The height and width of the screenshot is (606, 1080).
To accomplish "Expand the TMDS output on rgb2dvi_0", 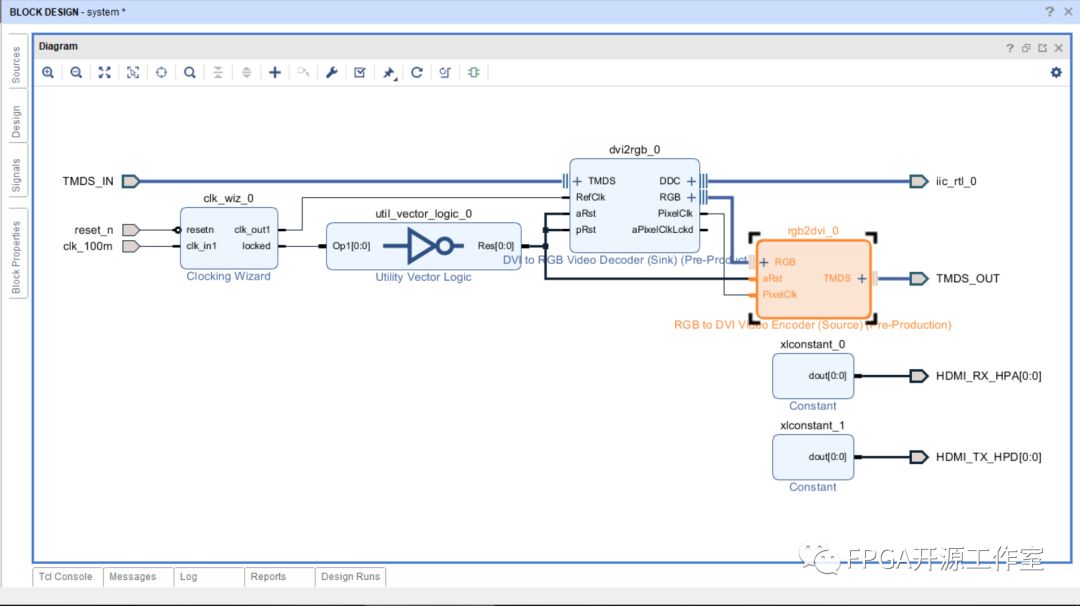I will pos(862,278).
